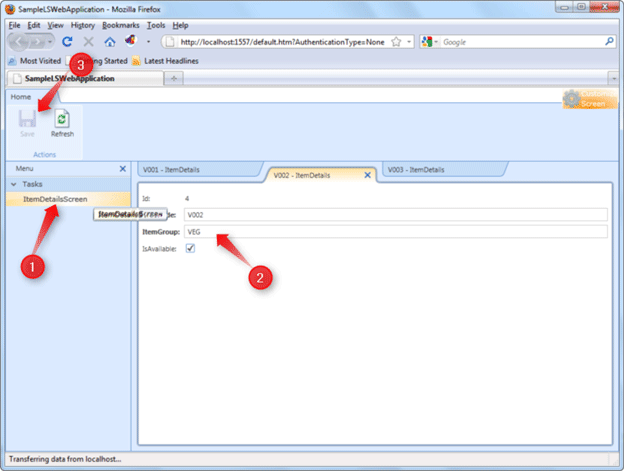Go to the Firefox home page icon
The image size is (624, 471).
[x=110, y=41]
